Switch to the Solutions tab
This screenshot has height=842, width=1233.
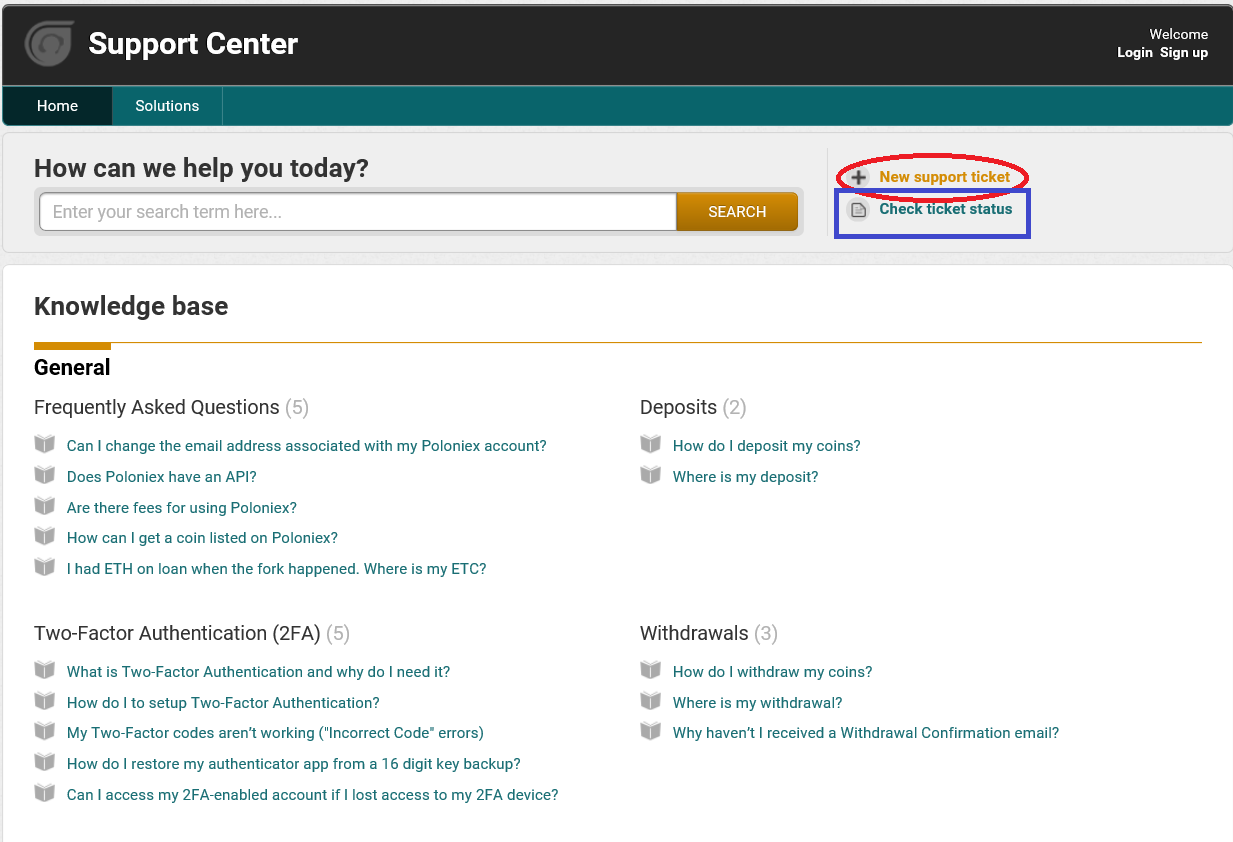tap(167, 106)
